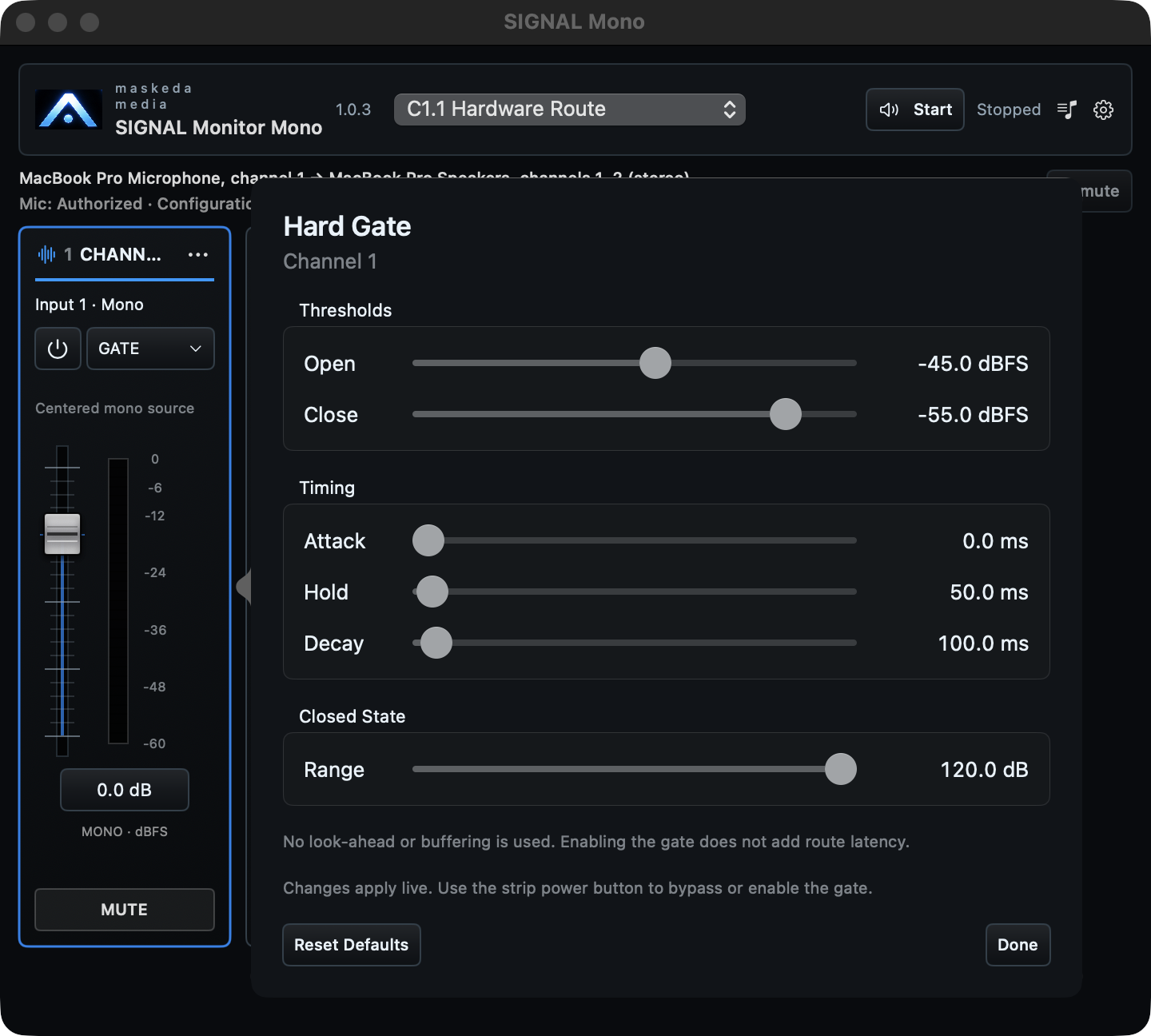Click the channel volume fader handle
1151x1036 pixels.
(62, 534)
